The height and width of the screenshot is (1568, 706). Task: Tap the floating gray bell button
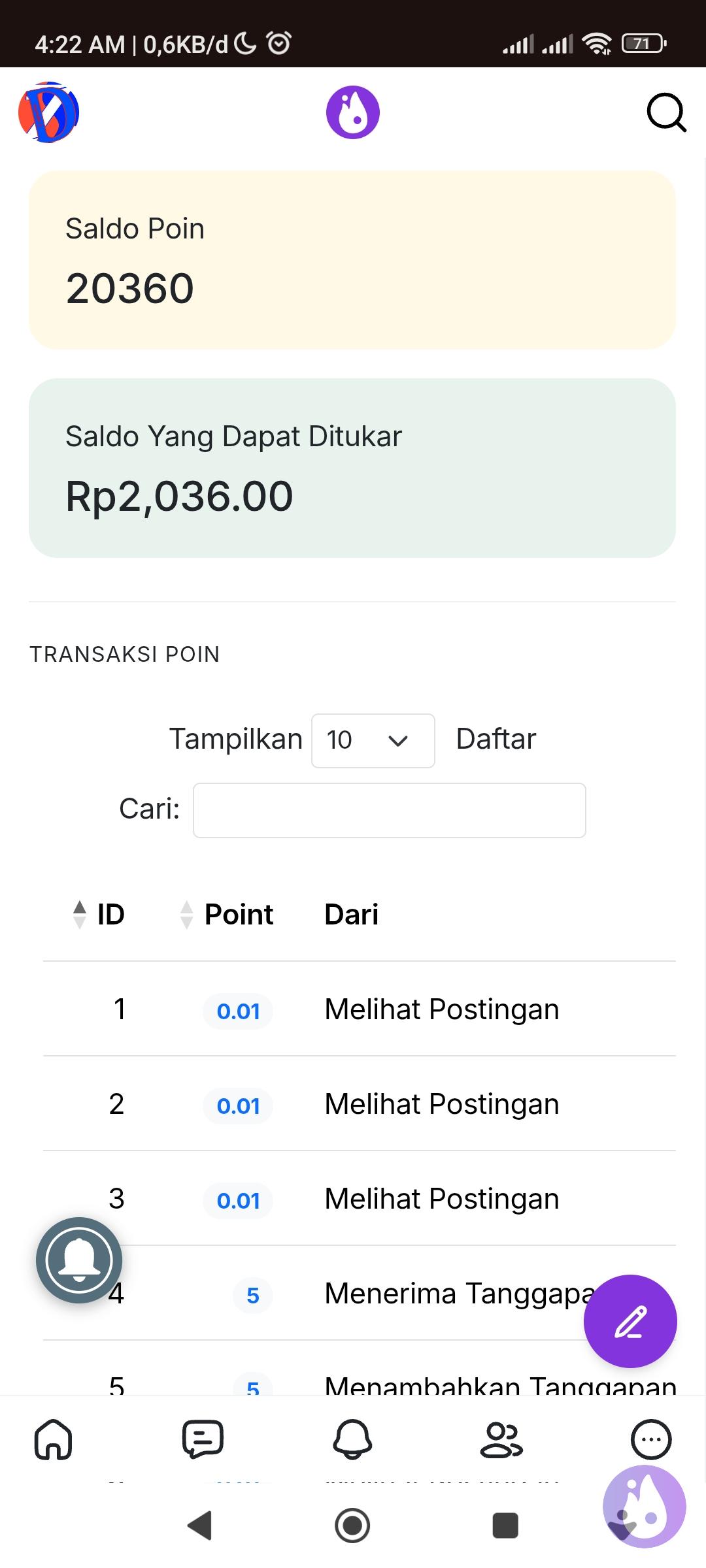pos(79,1260)
